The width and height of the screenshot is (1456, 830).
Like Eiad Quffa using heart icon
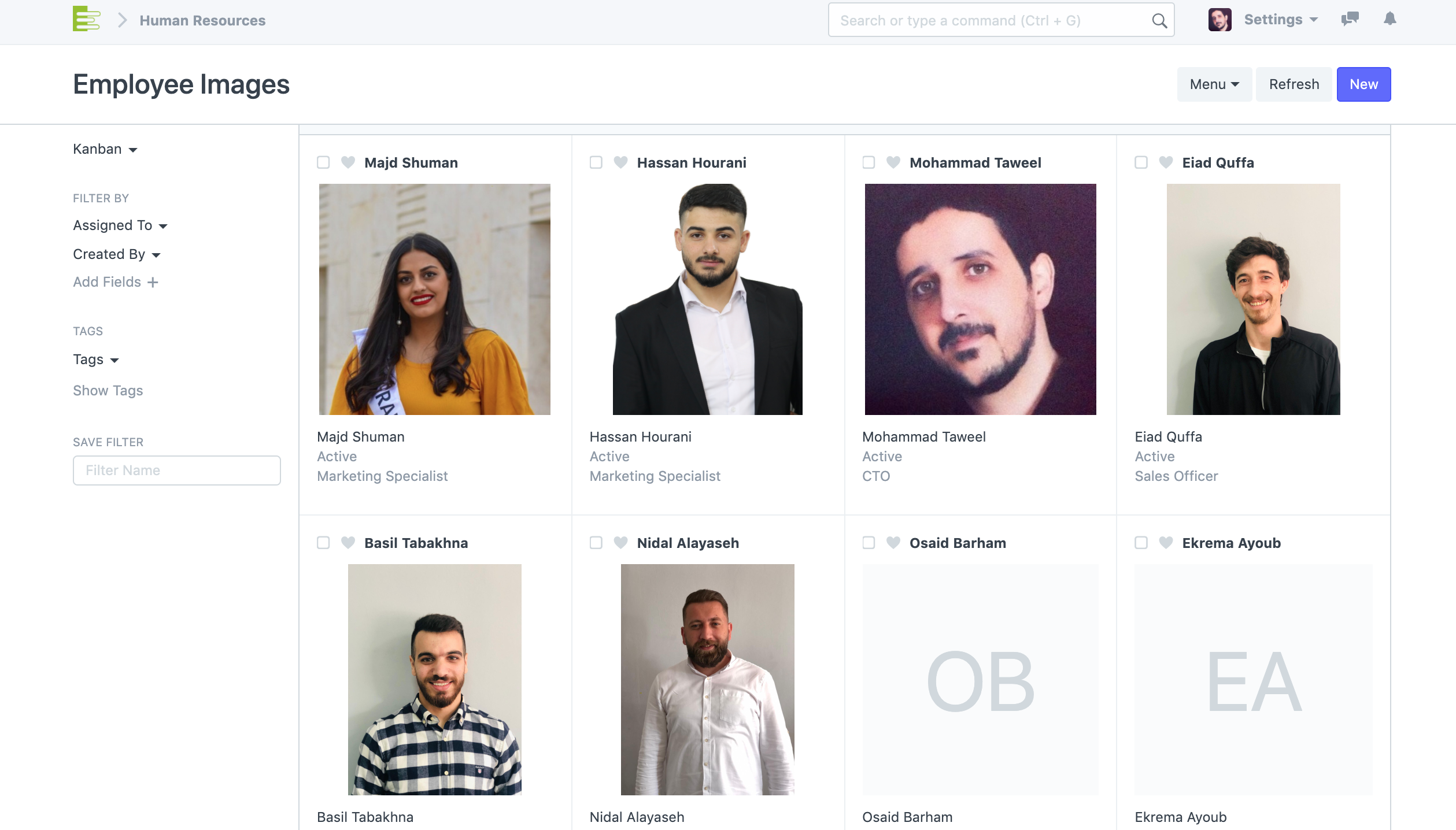tap(1166, 162)
